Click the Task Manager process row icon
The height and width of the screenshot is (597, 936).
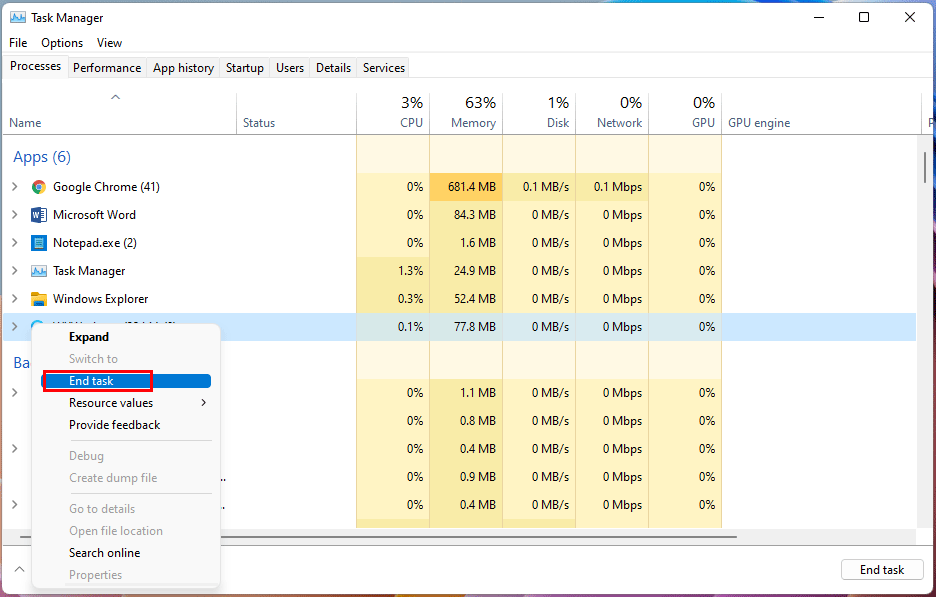coord(39,271)
